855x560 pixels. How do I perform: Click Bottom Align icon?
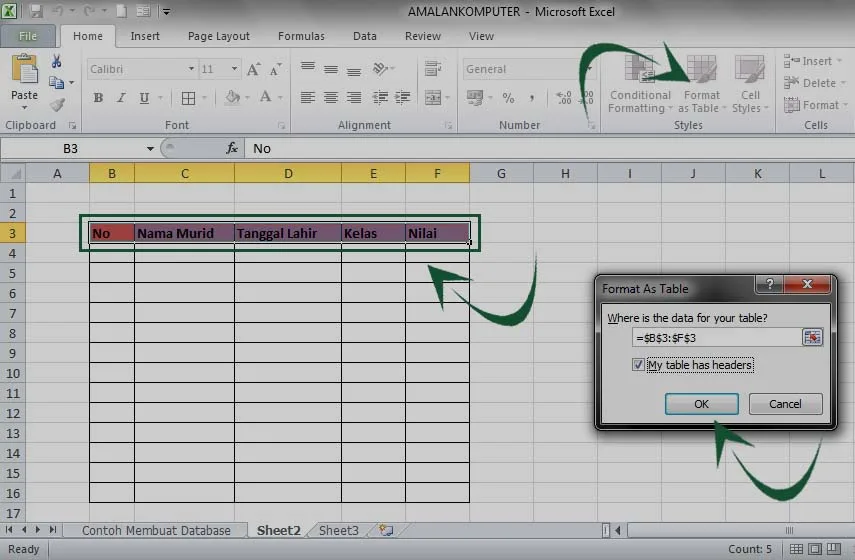pos(354,71)
